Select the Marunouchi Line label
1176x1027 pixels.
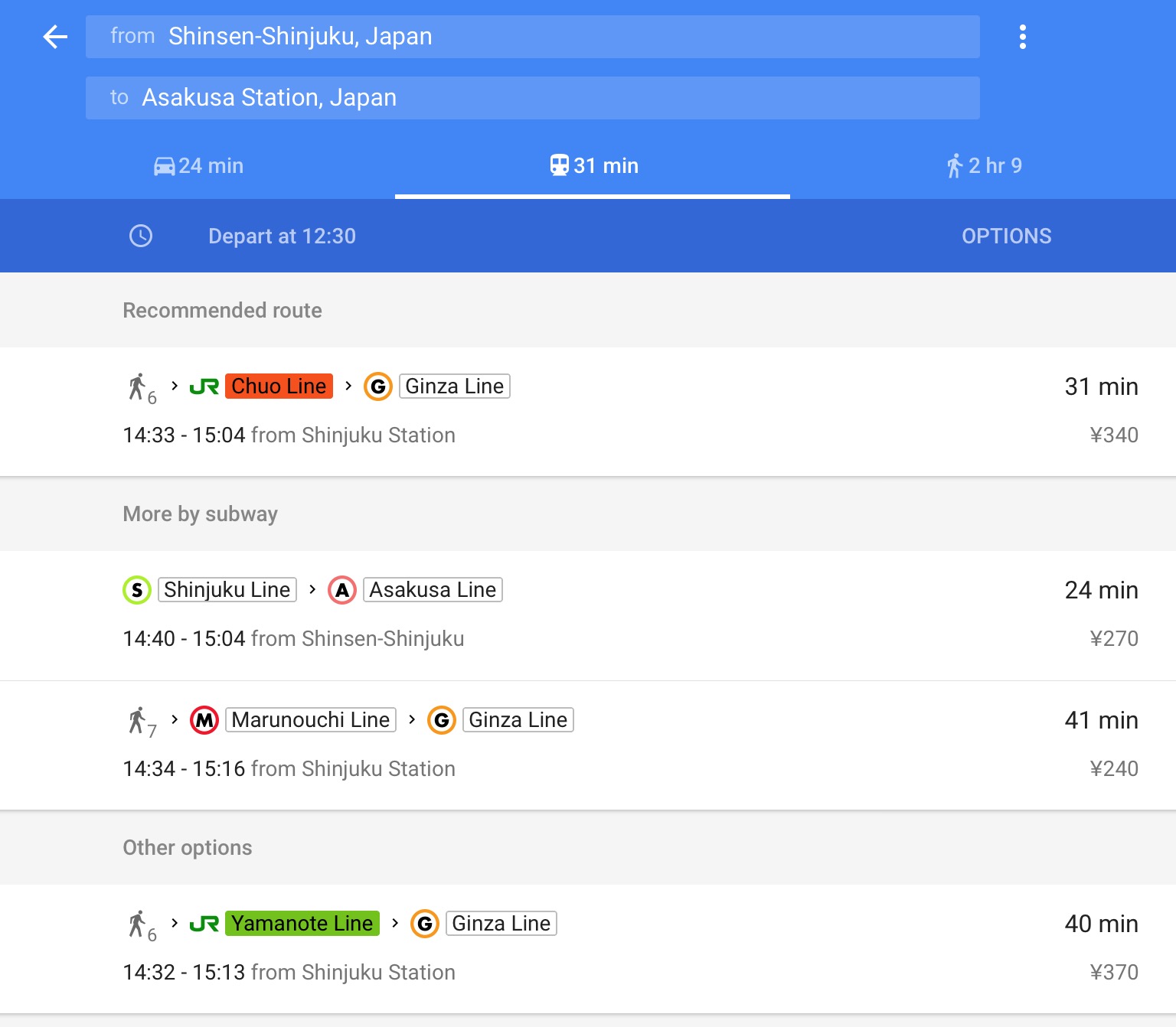pyautogui.click(x=311, y=720)
